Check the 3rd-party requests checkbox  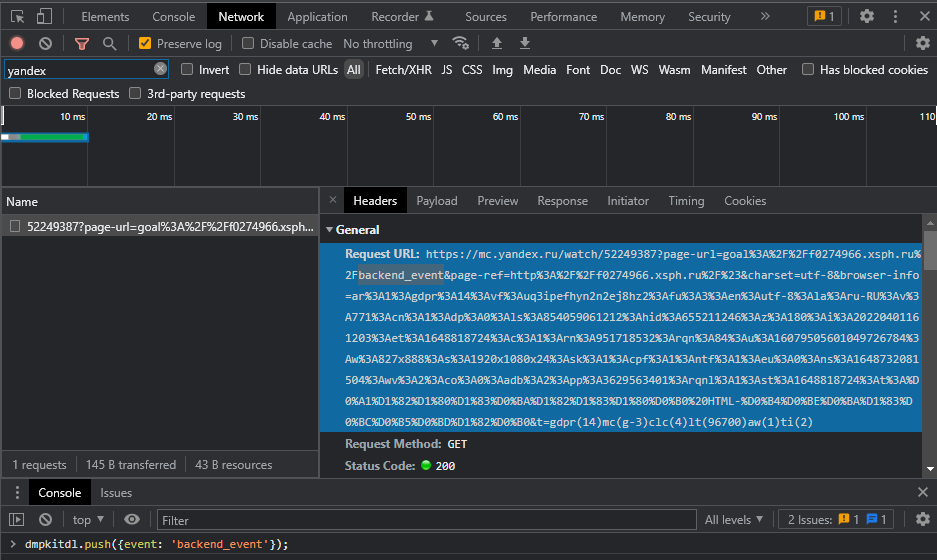[136, 93]
